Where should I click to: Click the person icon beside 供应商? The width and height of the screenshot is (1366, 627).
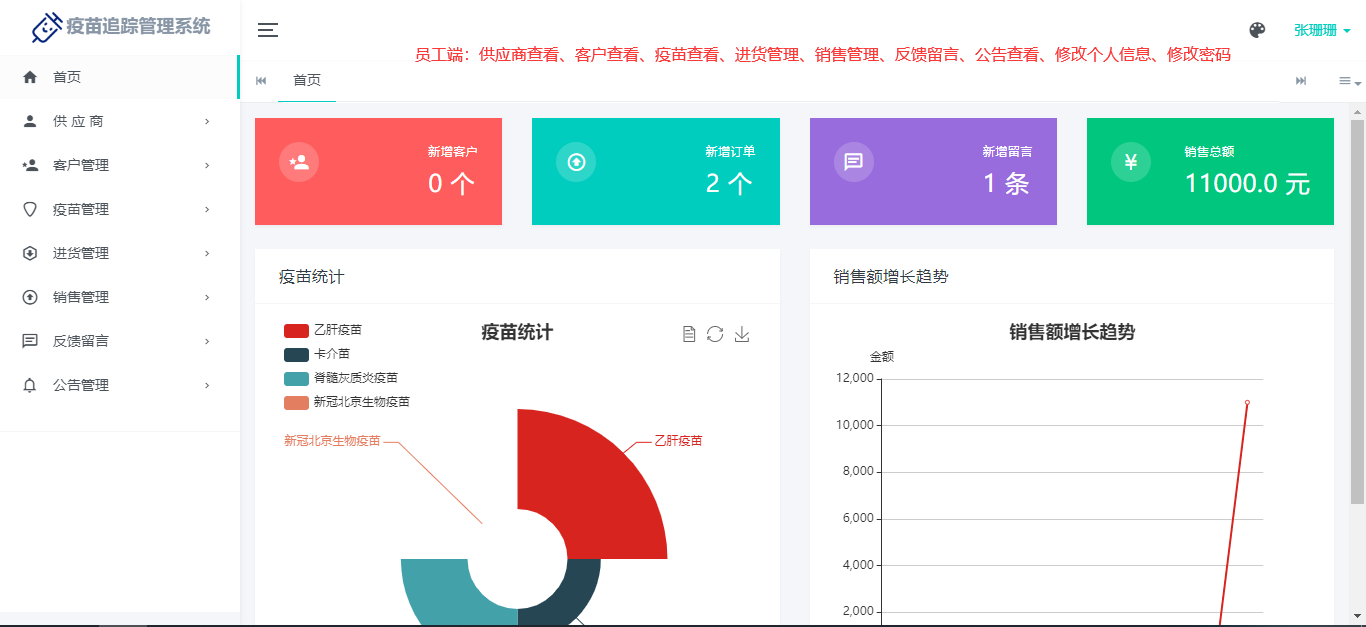coord(30,121)
